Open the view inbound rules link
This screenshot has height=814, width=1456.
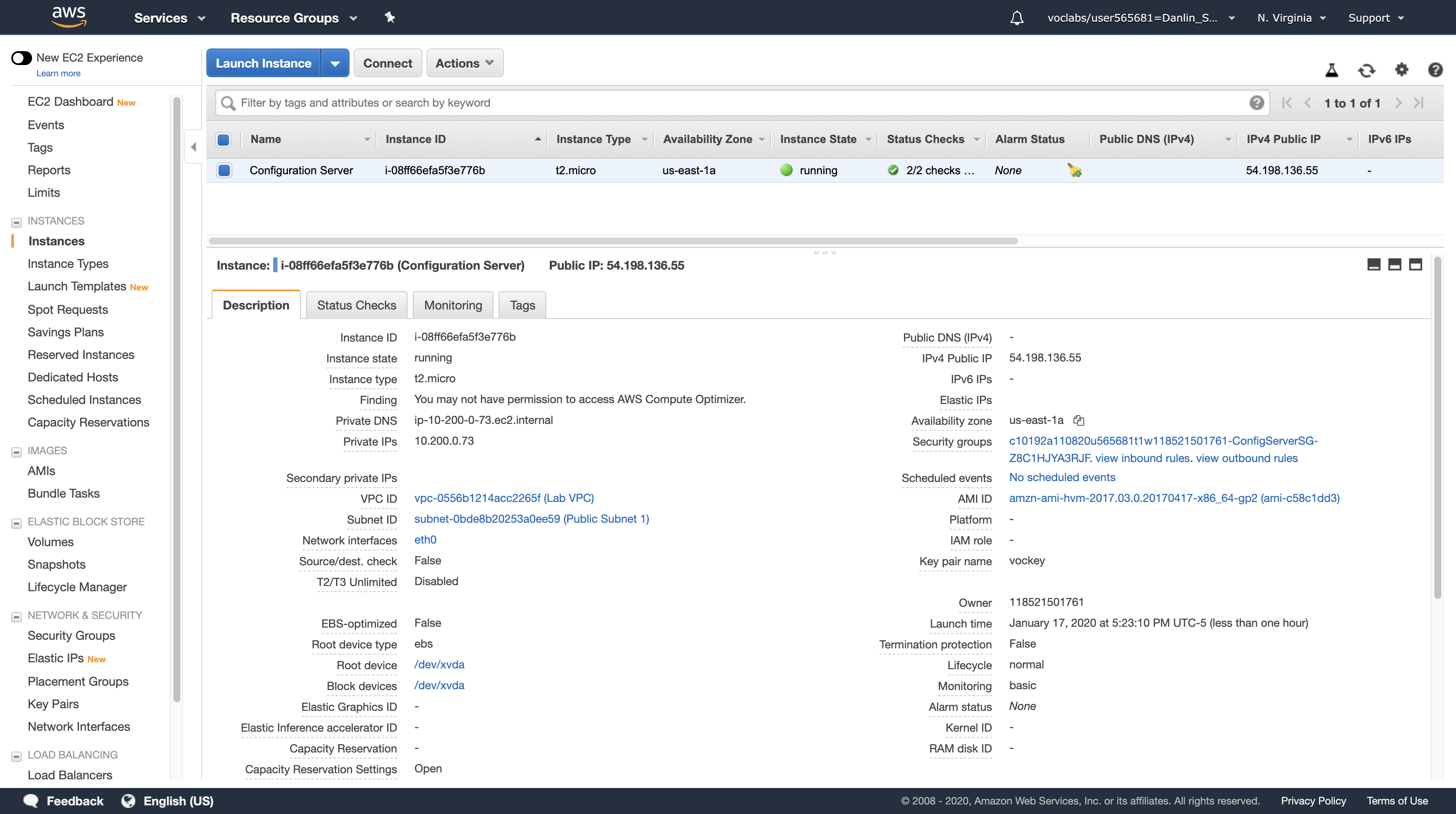(x=1142, y=458)
